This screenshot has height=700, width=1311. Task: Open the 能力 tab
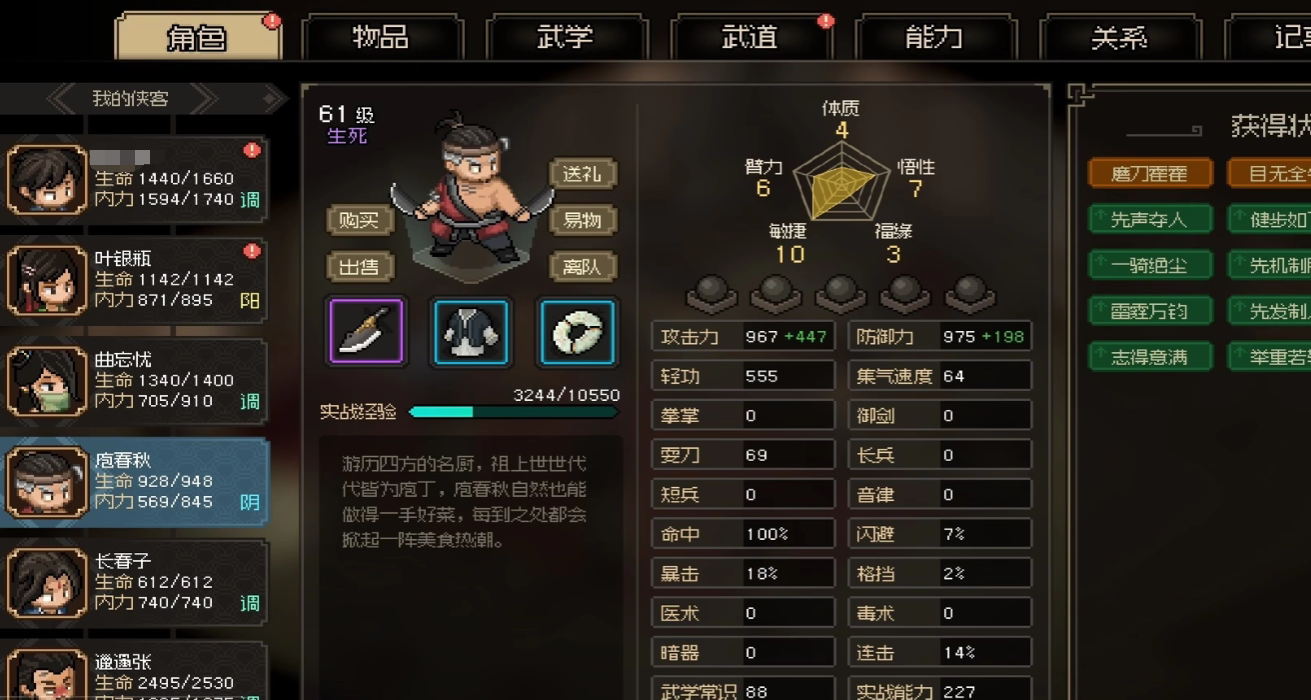934,38
